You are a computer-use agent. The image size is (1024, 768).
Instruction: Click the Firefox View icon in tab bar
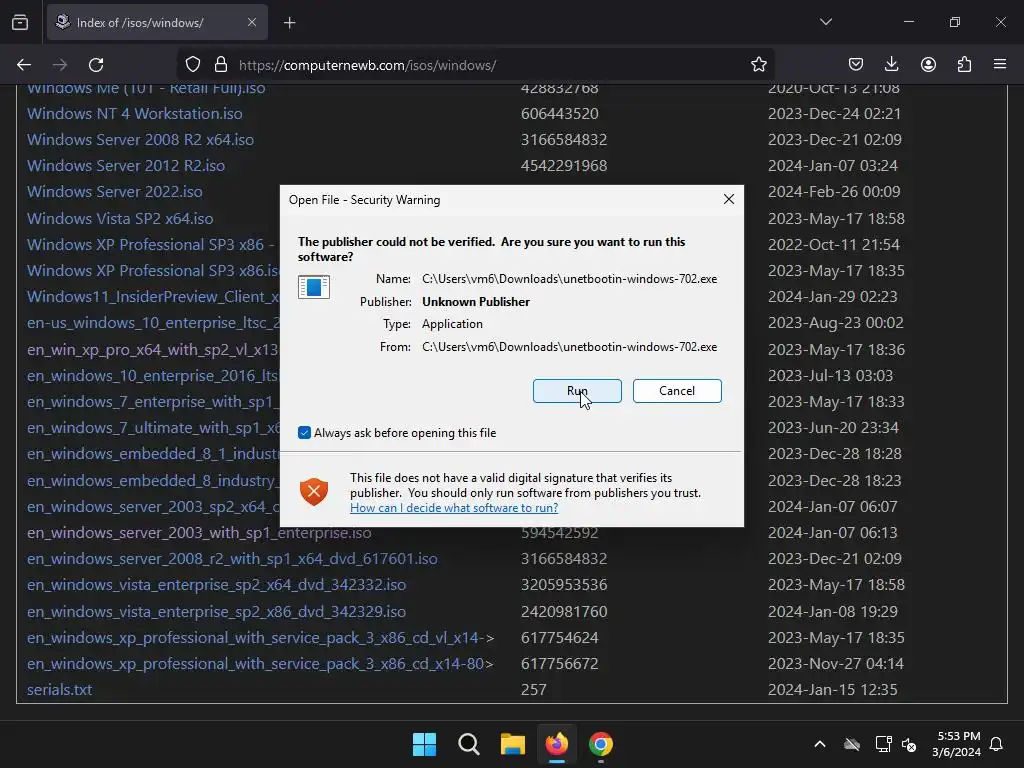pos(20,22)
